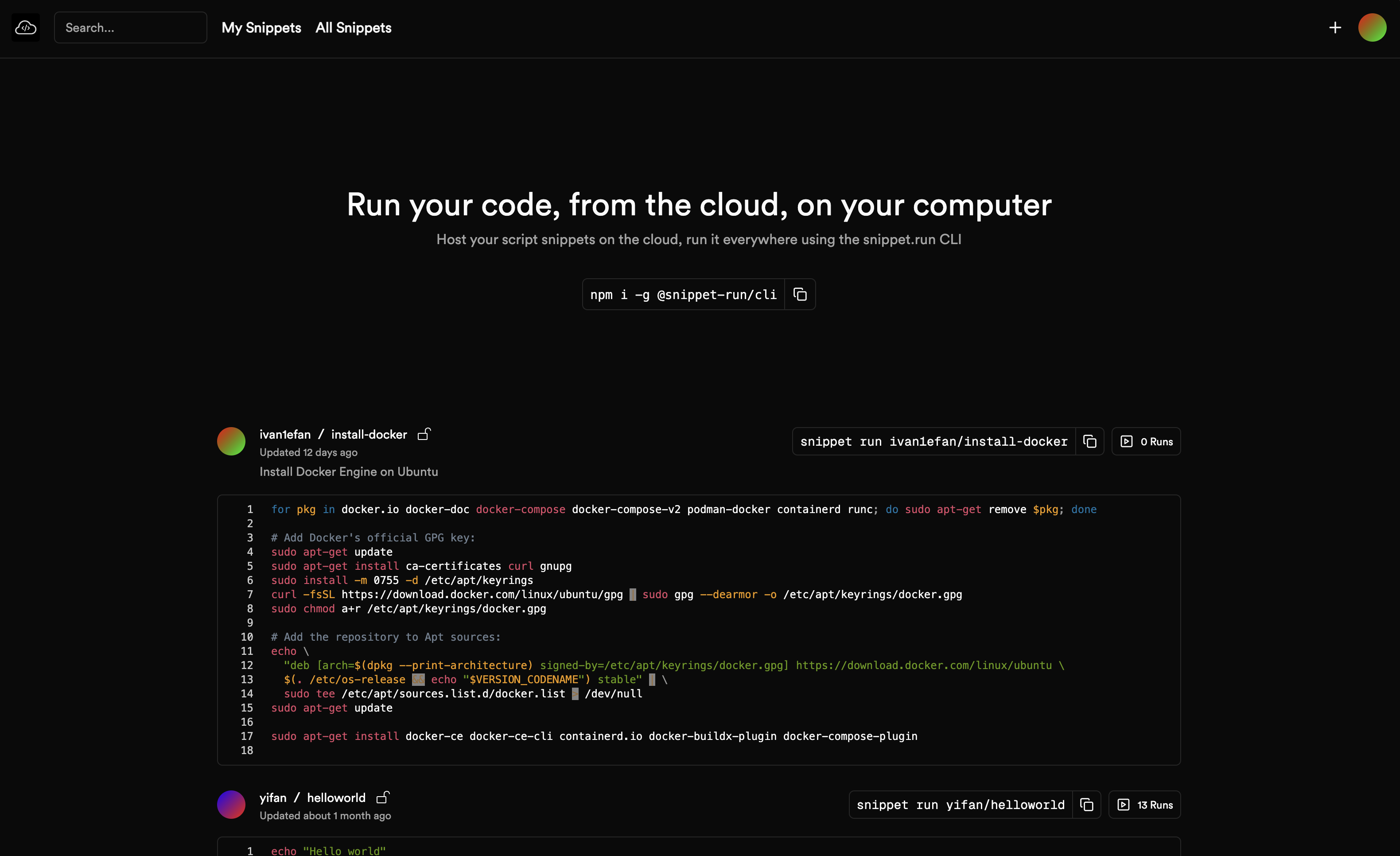Open the ivan1efan user link
Screen dimensions: 1400x856
pos(285,434)
